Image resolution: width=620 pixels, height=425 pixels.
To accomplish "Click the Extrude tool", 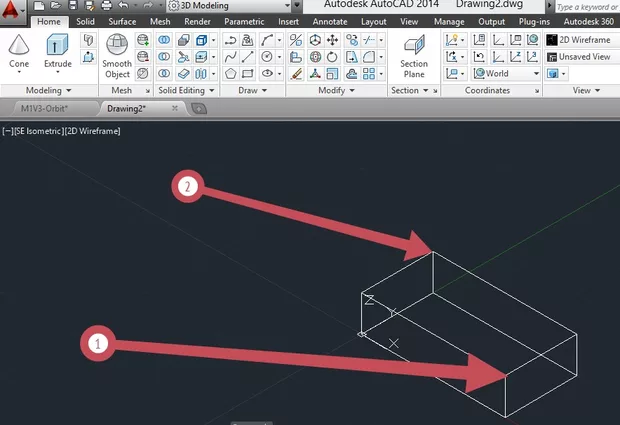I will (x=57, y=52).
